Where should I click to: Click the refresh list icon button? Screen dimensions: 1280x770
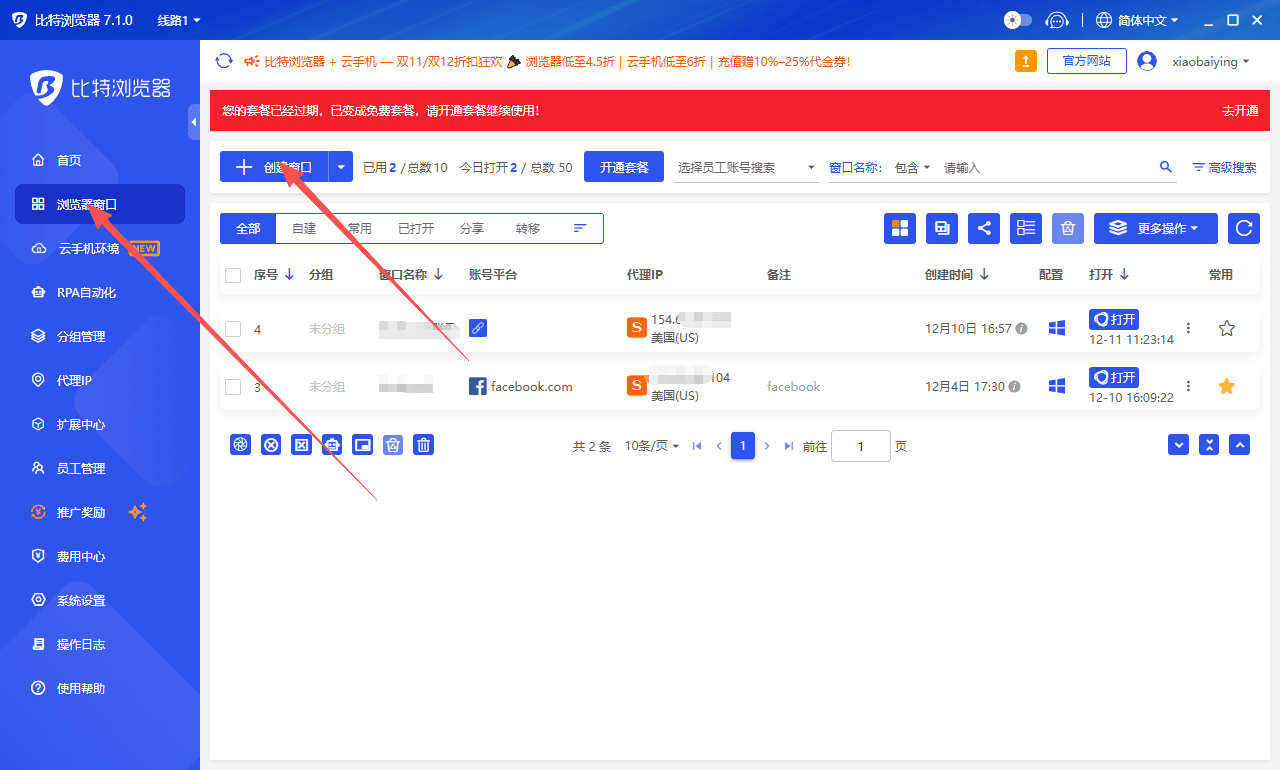coord(1244,228)
